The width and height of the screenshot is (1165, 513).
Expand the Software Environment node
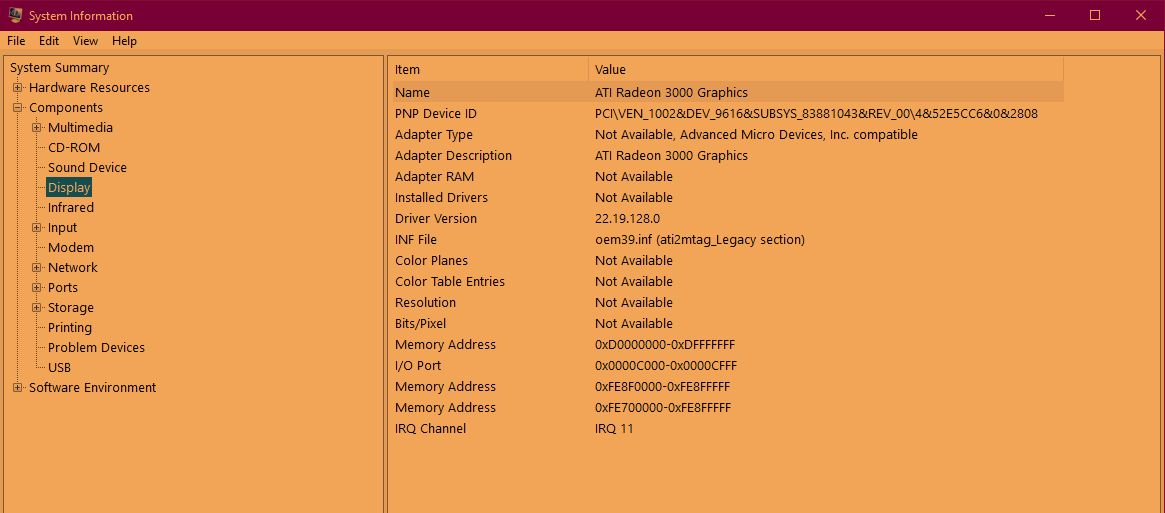point(18,387)
